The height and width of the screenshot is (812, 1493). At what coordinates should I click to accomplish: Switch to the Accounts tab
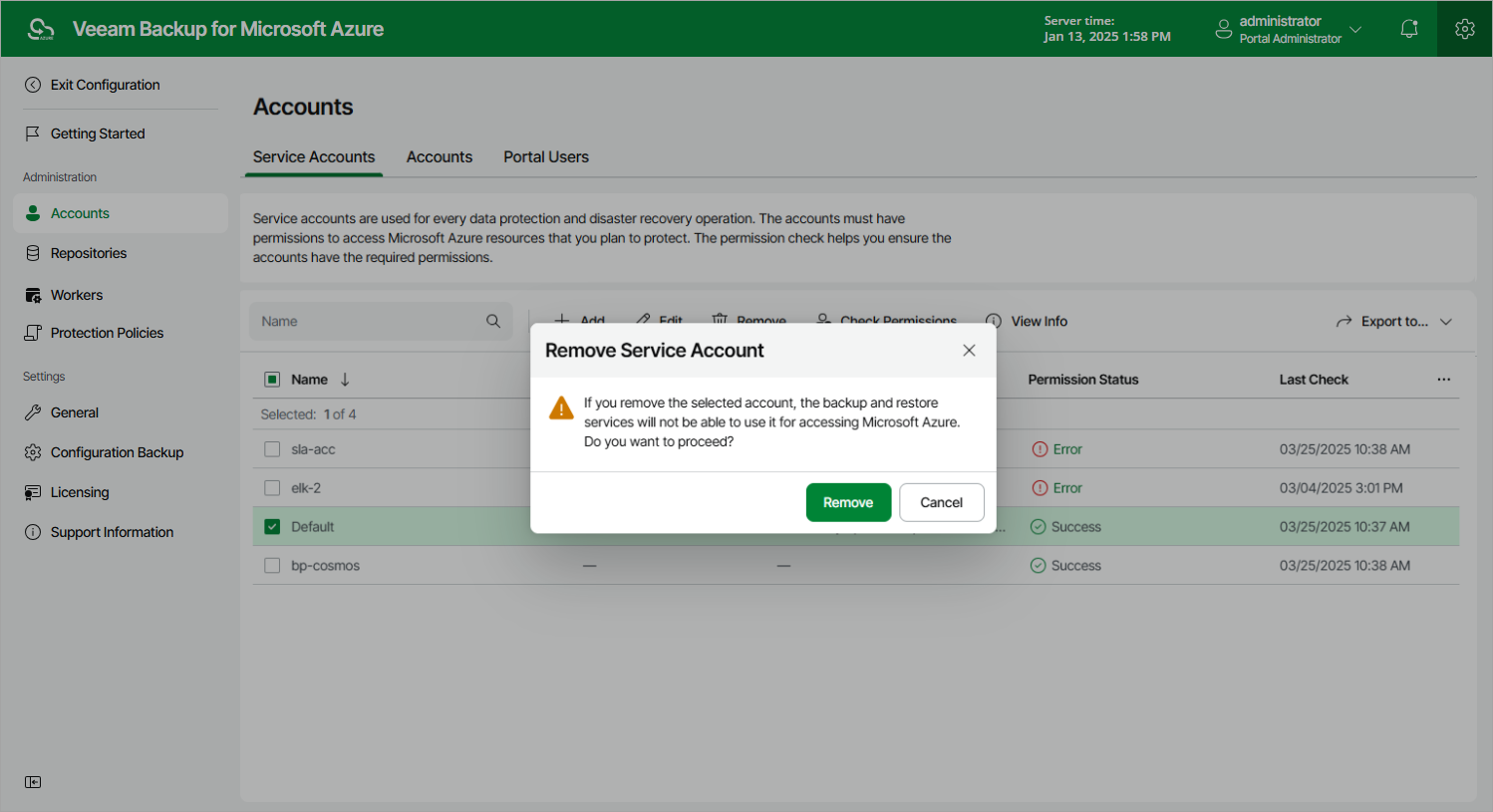coord(440,156)
